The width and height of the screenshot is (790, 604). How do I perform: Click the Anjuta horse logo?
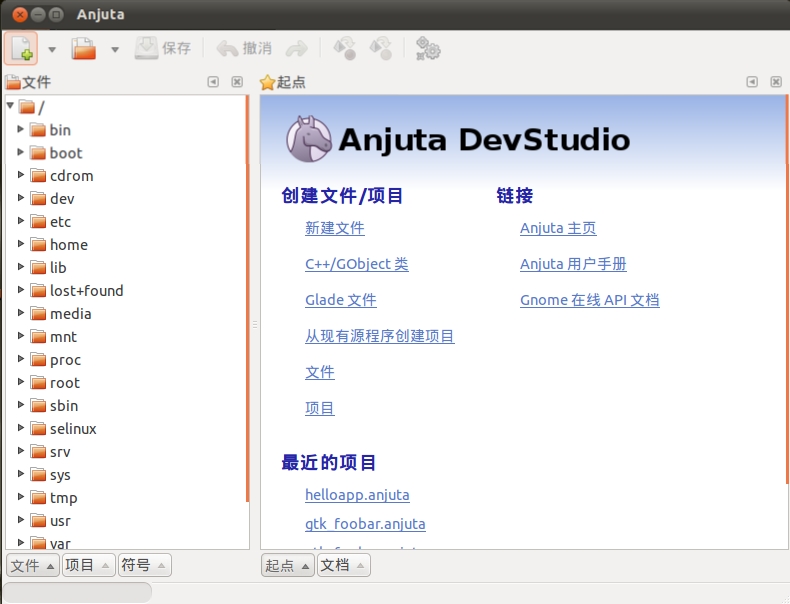tap(309, 139)
